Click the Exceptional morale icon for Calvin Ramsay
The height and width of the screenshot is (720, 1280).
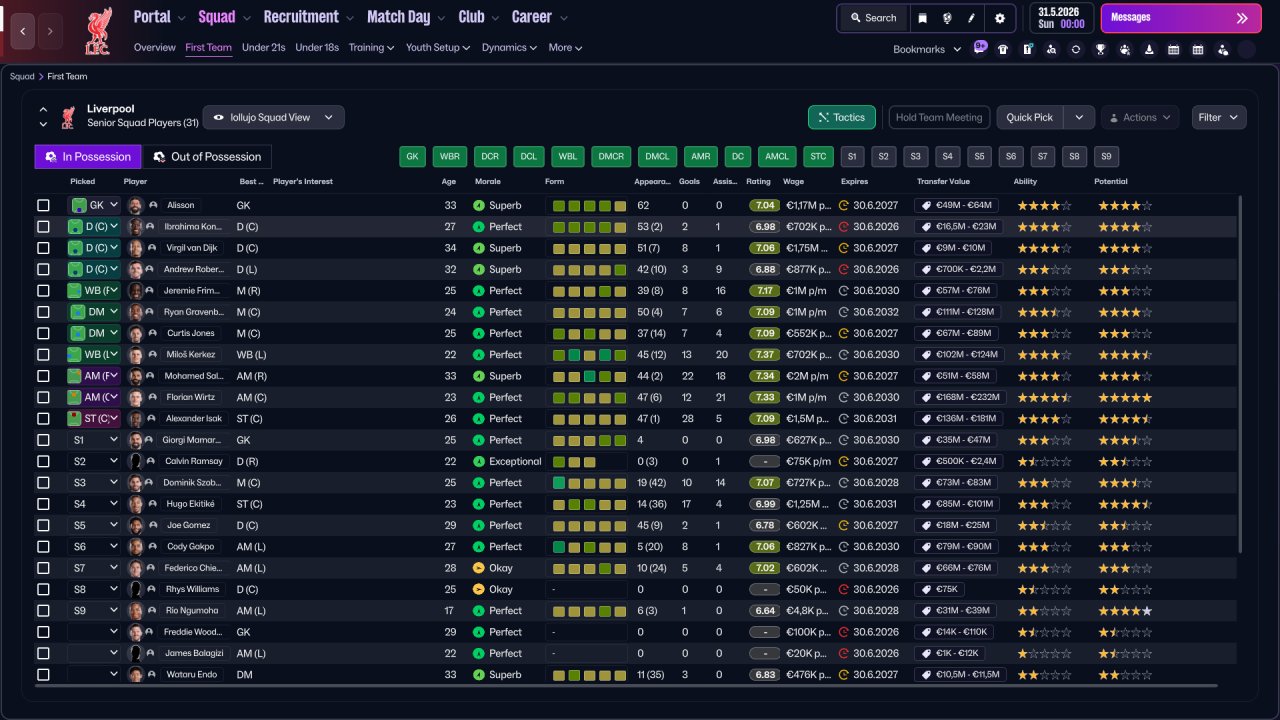point(478,461)
